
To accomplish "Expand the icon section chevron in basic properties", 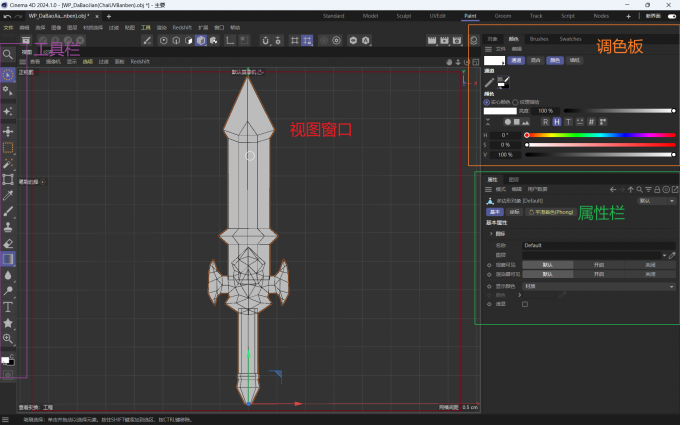I will 491,234.
